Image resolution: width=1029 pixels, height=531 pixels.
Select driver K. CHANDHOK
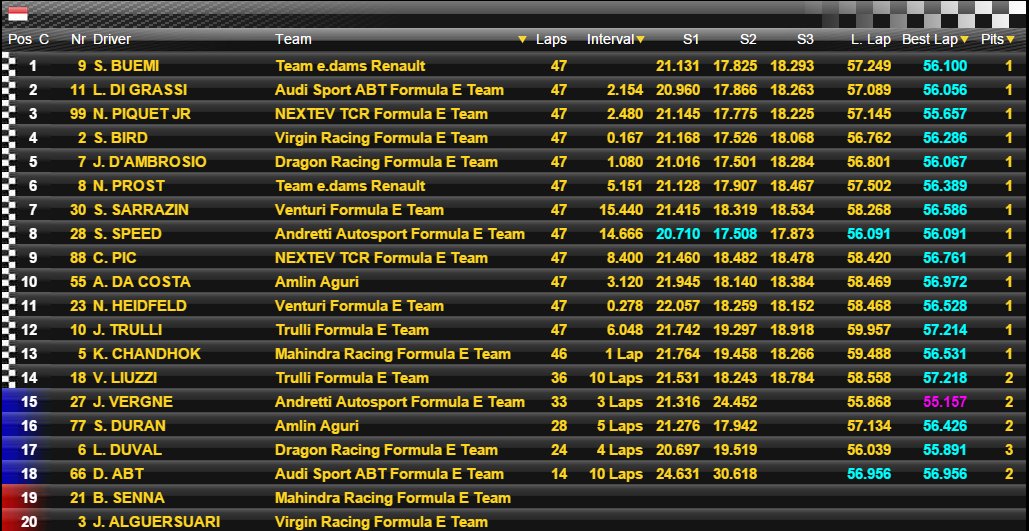[x=147, y=354]
